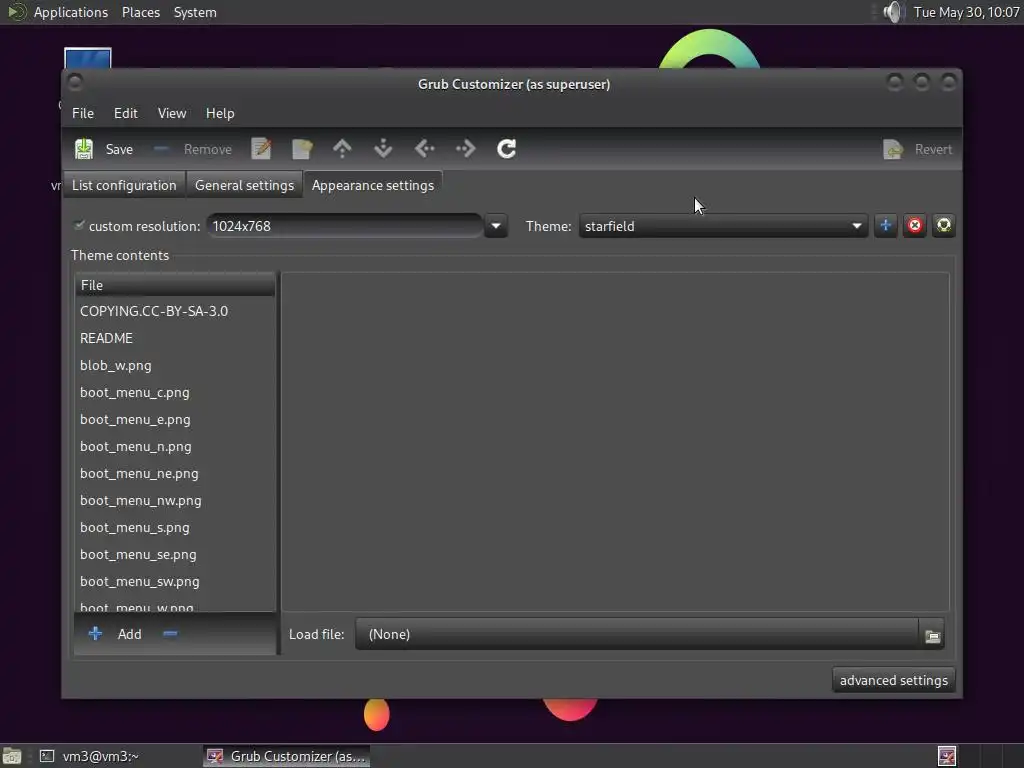Click the Revert button label
Screen dimensions: 1024x768
click(x=933, y=150)
